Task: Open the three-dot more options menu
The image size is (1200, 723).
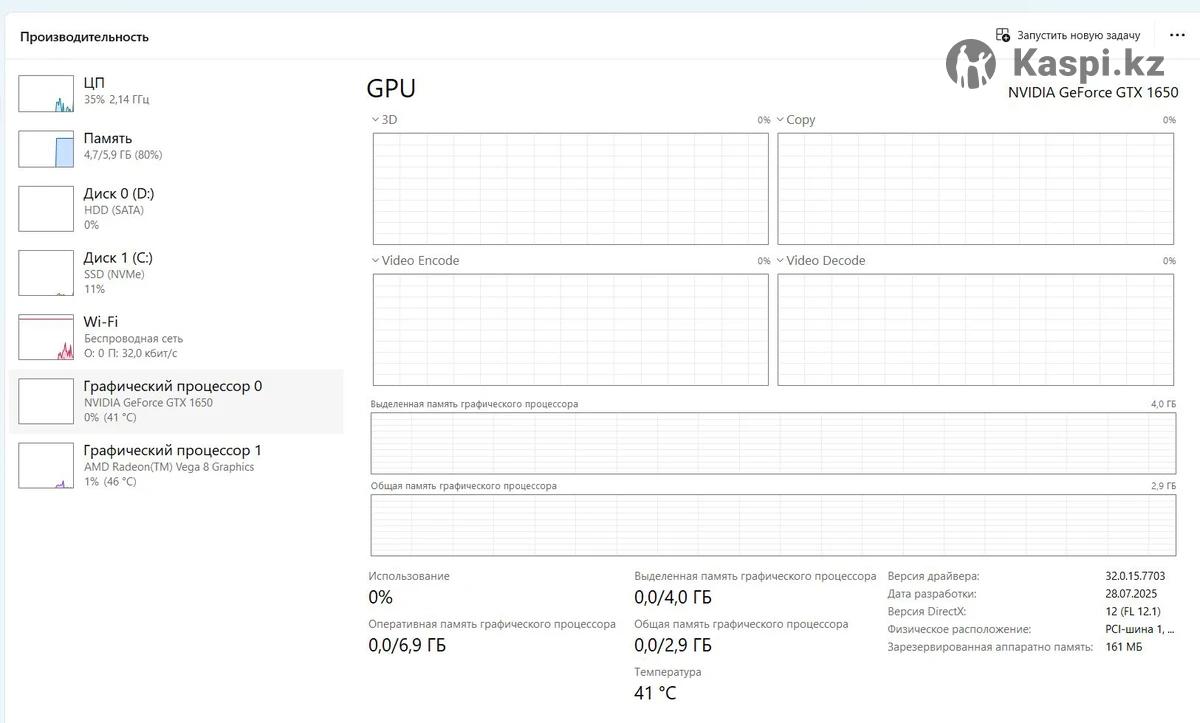Action: click(1177, 35)
